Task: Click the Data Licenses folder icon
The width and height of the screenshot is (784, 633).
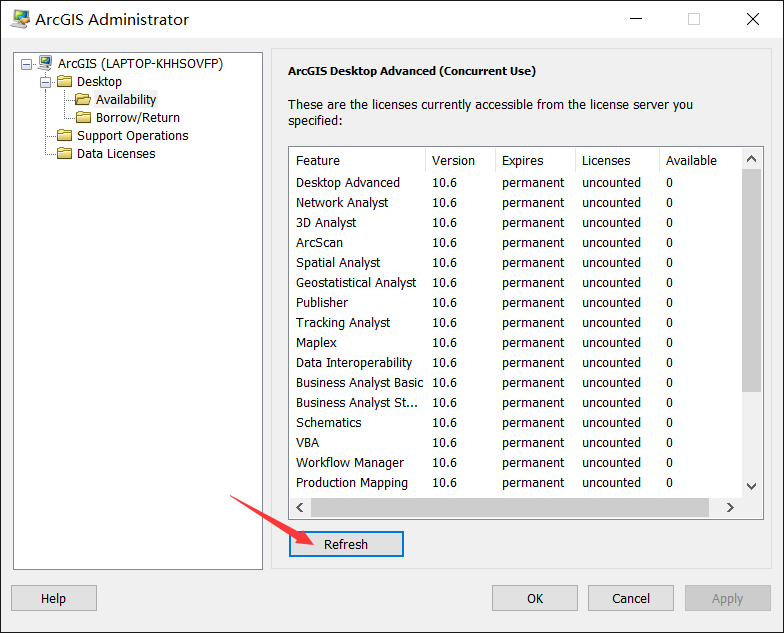Action: click(64, 153)
